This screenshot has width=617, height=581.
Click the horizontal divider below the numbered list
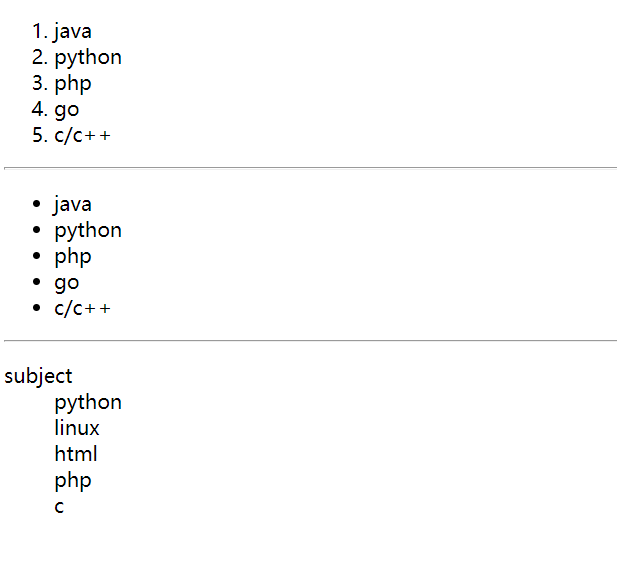(x=310, y=168)
